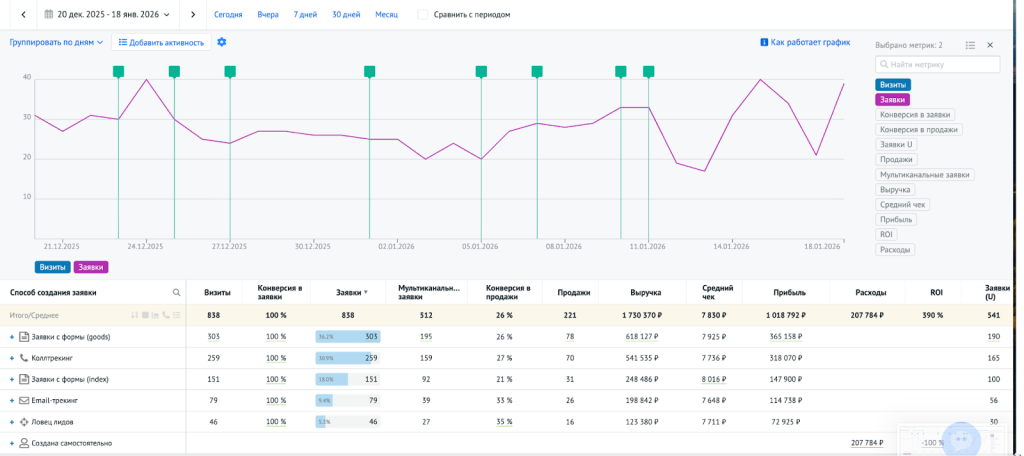Screen dimensions: 1024x456
Task: Enable 'Сравнить с периодом' checkbox
Action: (x=423, y=15)
